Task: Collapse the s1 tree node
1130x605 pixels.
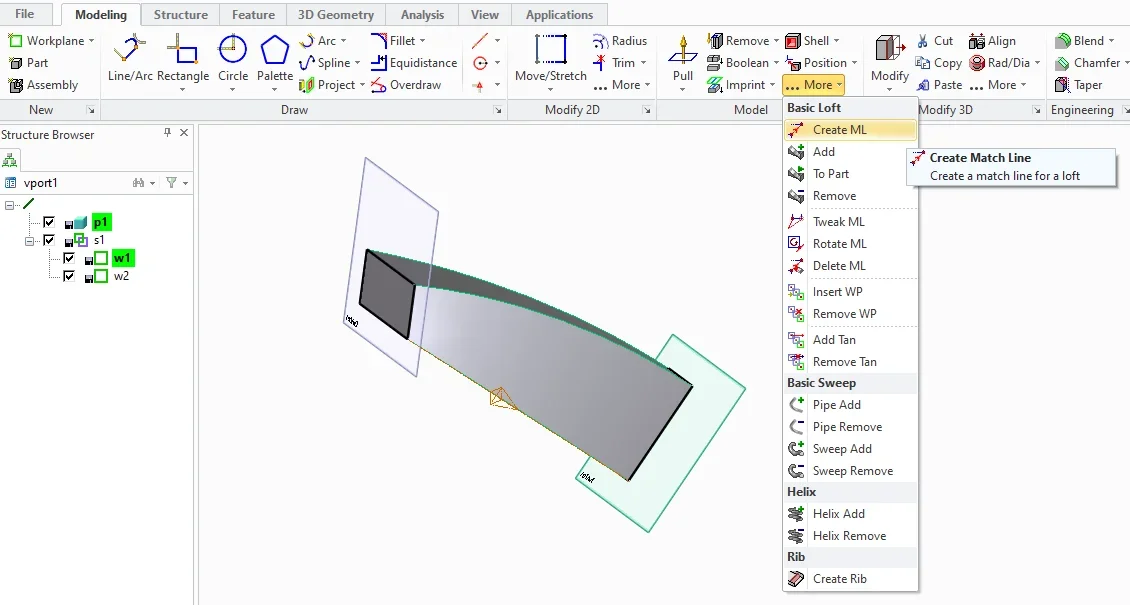Action: (x=30, y=241)
